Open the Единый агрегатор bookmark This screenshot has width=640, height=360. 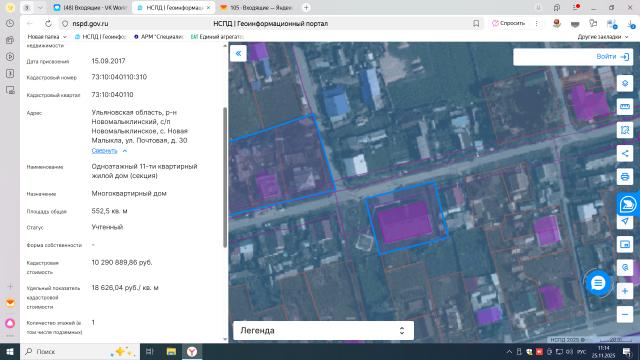pyautogui.click(x=217, y=37)
